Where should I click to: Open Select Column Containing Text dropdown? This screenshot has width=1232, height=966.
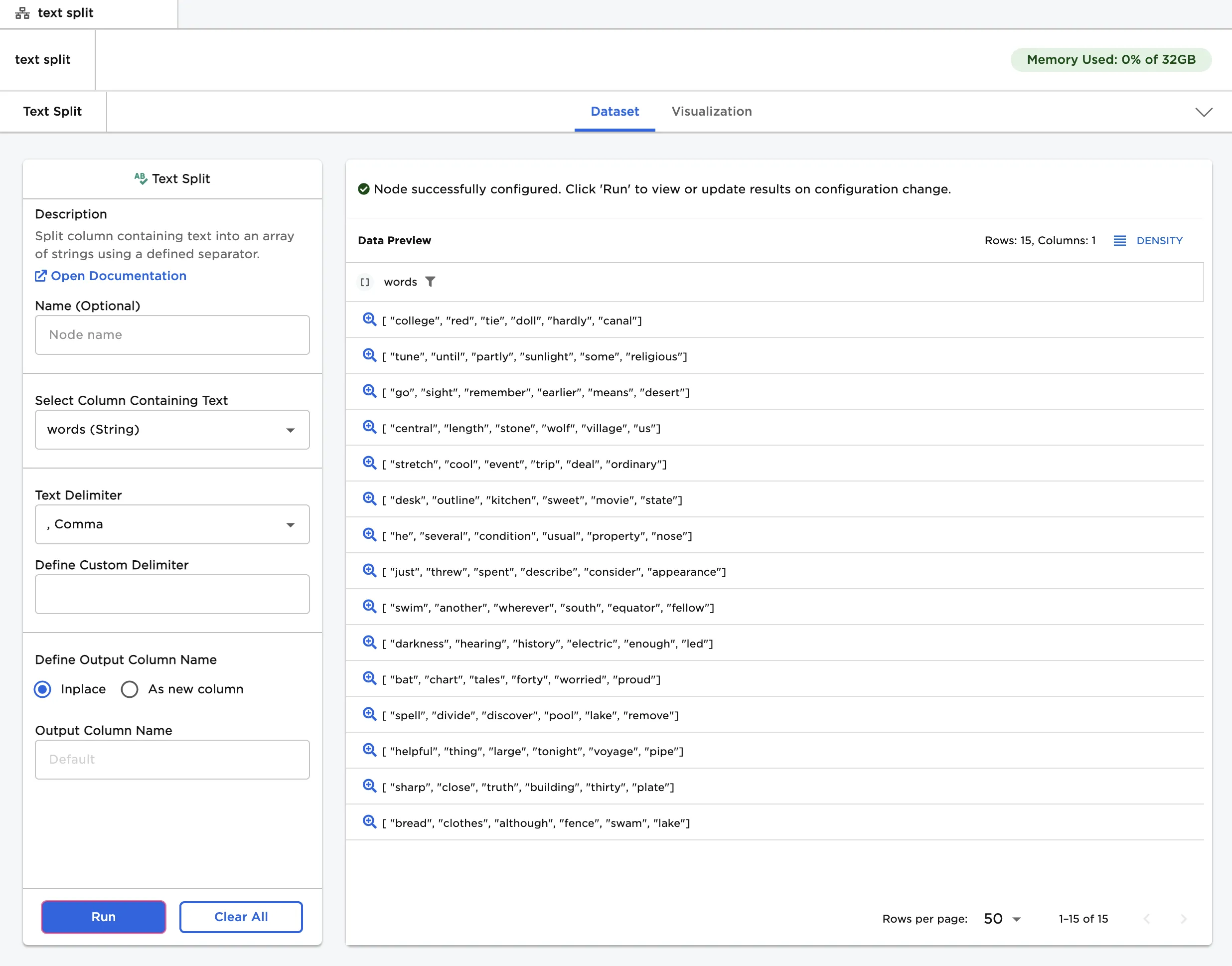point(172,430)
